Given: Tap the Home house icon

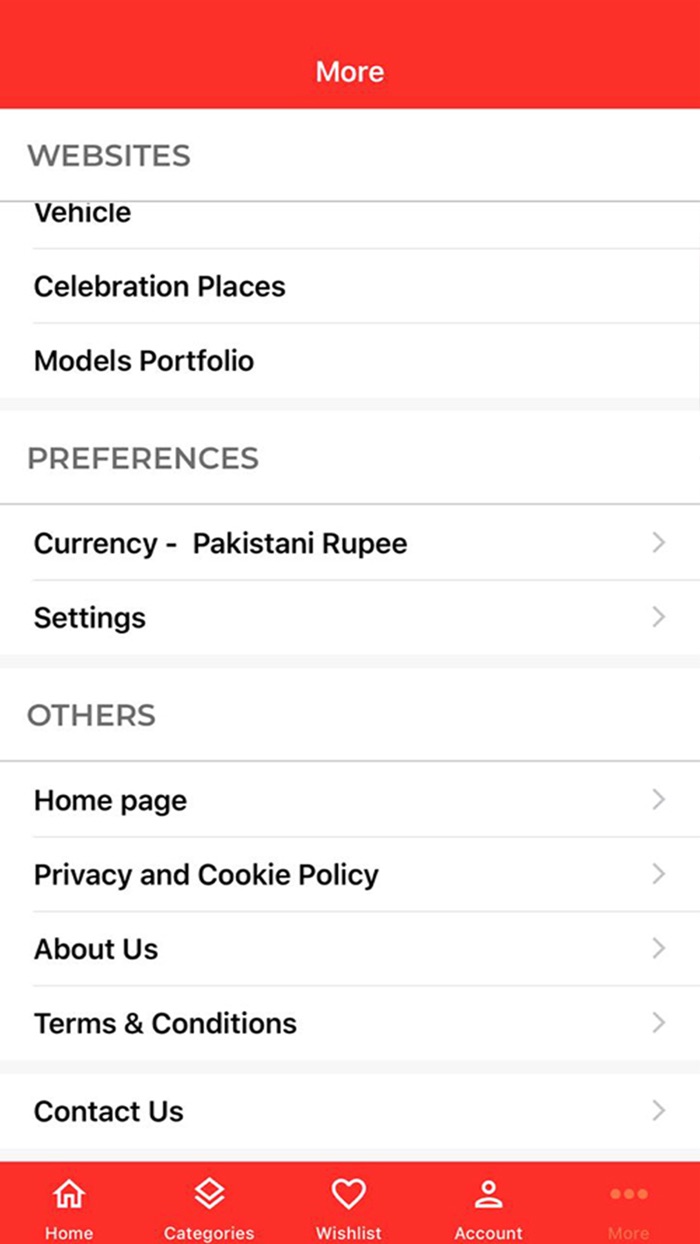Looking at the screenshot, I should (x=69, y=1193).
